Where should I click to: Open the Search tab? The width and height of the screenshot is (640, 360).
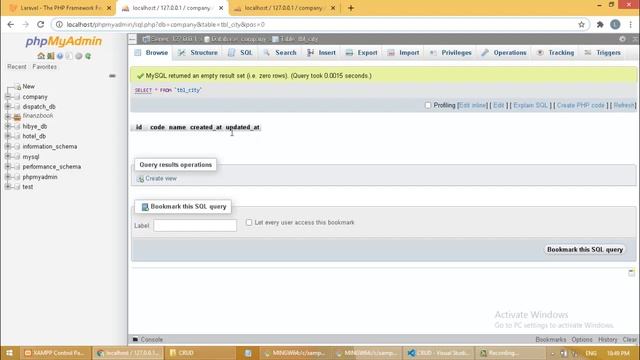click(x=280, y=53)
